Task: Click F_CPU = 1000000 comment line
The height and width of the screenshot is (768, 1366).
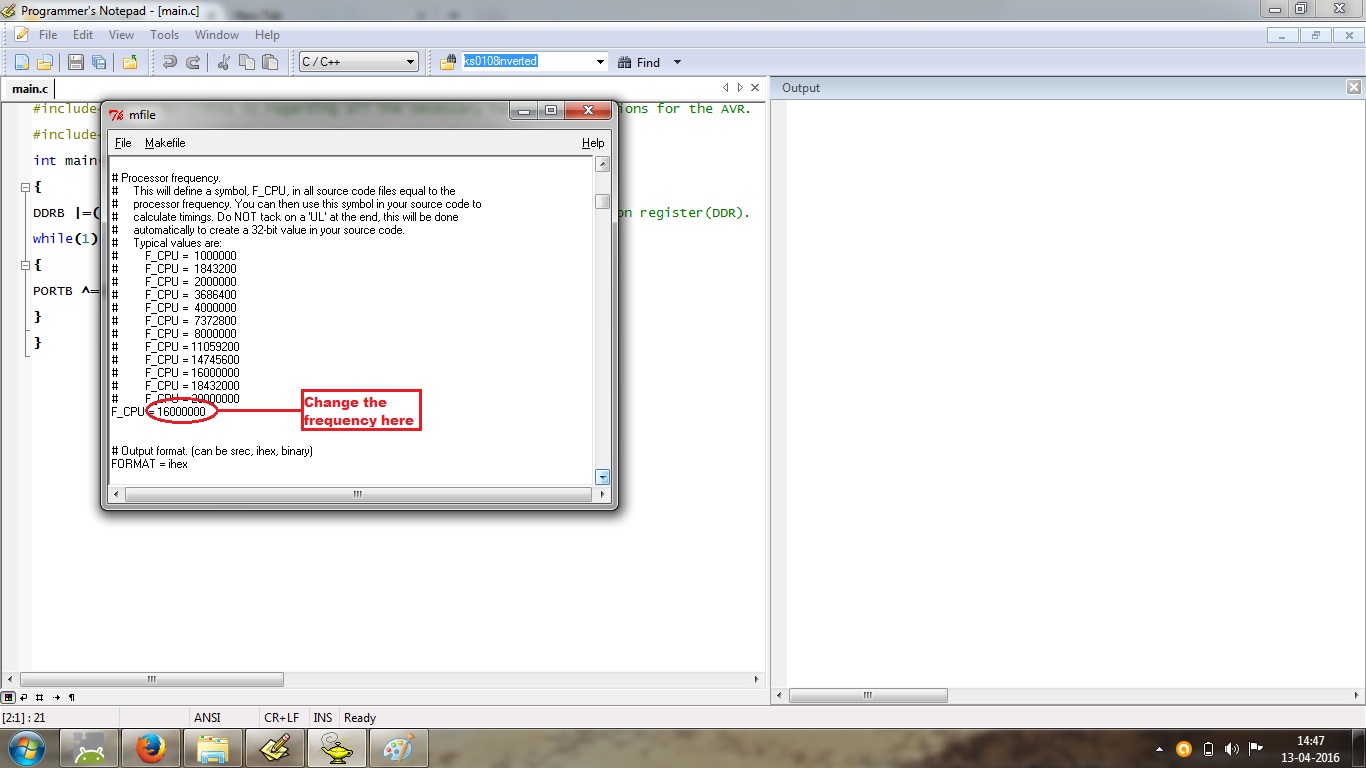Action: pyautogui.click(x=175, y=256)
